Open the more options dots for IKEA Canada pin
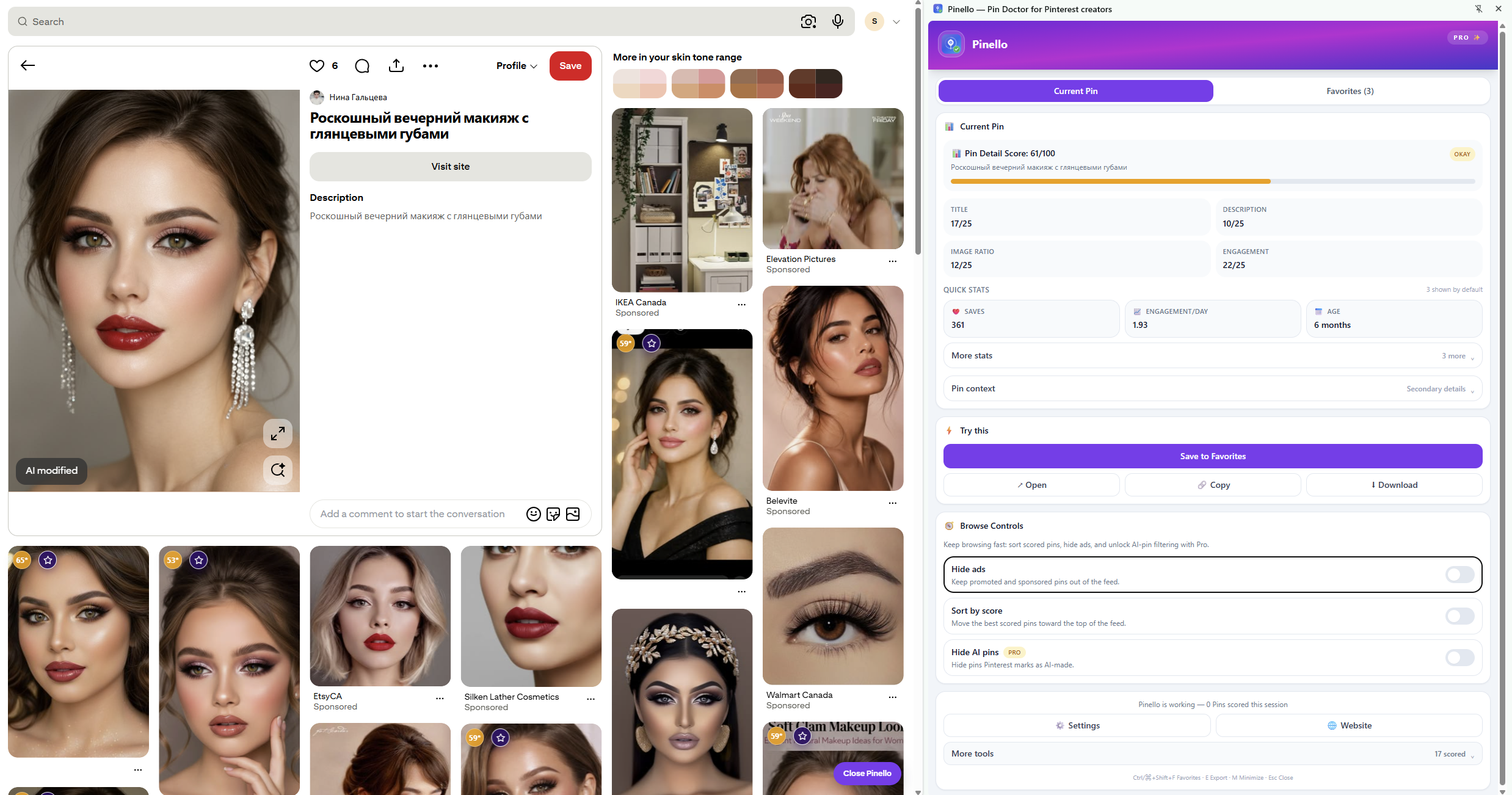 point(741,305)
